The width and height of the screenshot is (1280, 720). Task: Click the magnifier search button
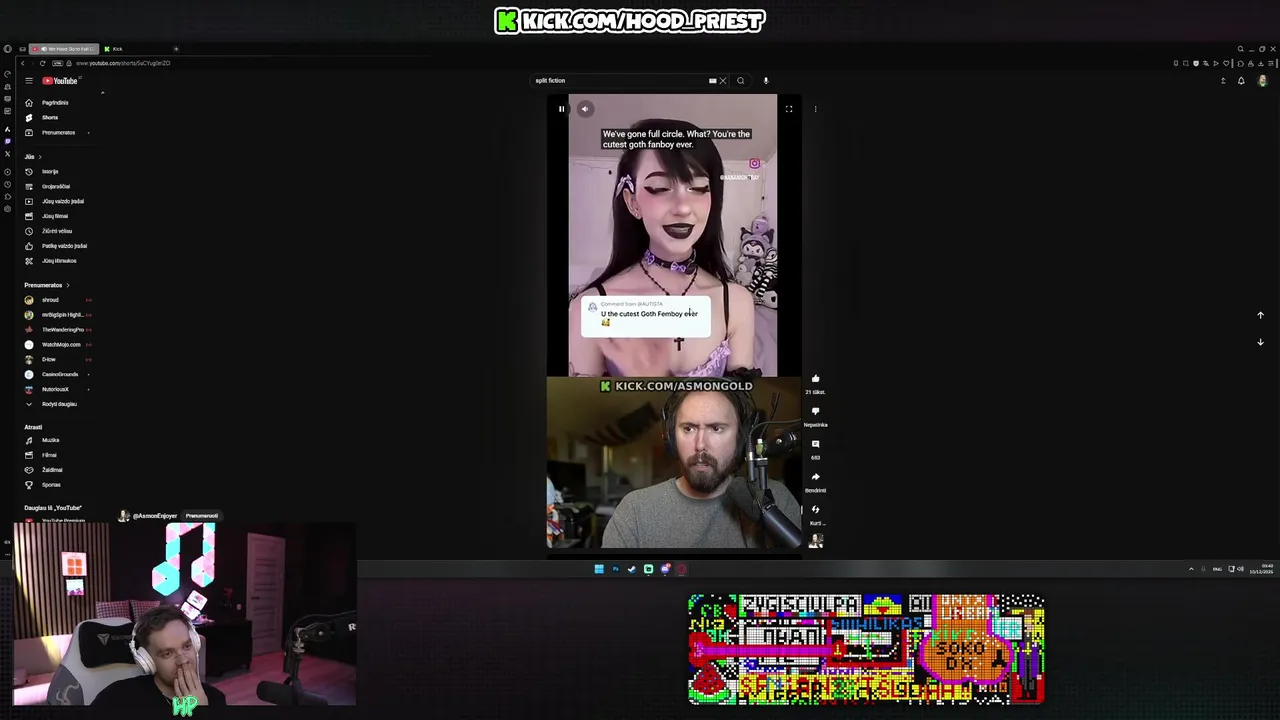click(x=740, y=81)
